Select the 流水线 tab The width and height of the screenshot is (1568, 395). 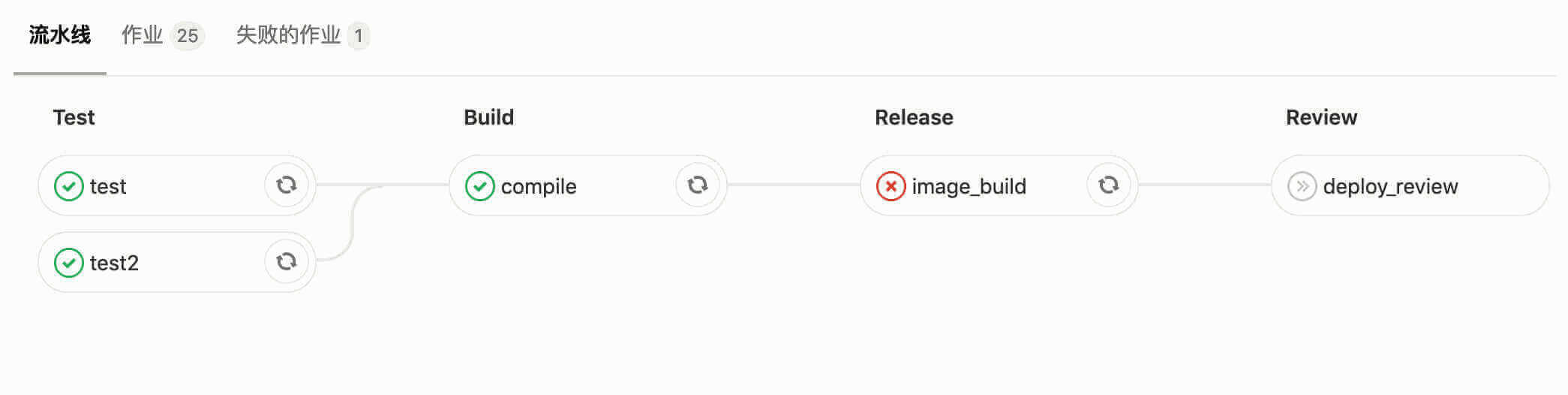tap(60, 35)
